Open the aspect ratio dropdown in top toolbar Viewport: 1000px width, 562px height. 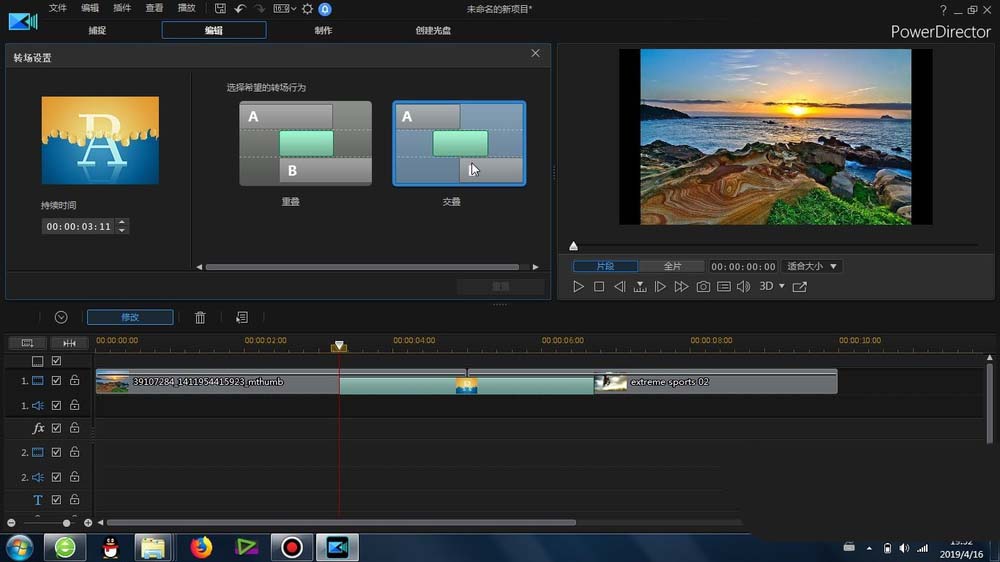[286, 9]
